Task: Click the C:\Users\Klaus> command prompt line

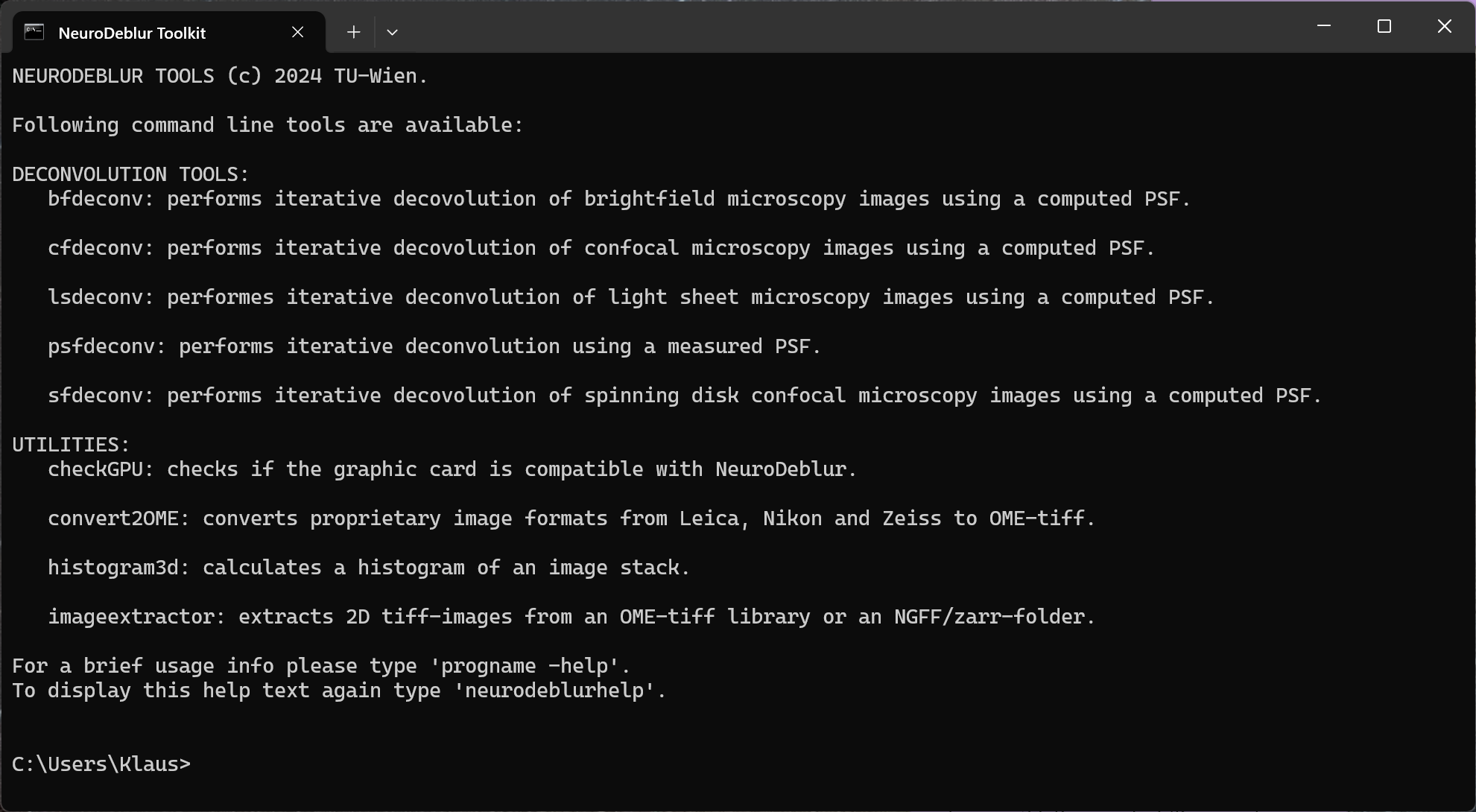Action: [101, 764]
